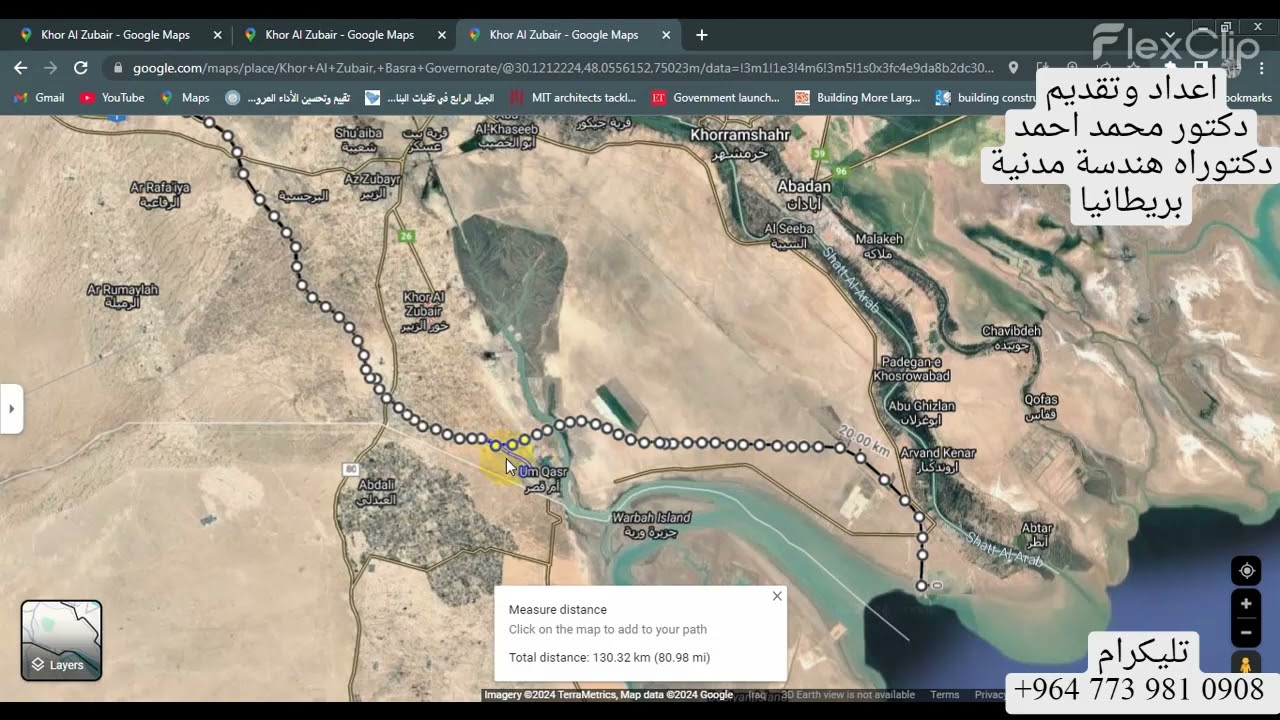
Task: Open the MIT architects bookmark
Action: [573, 98]
